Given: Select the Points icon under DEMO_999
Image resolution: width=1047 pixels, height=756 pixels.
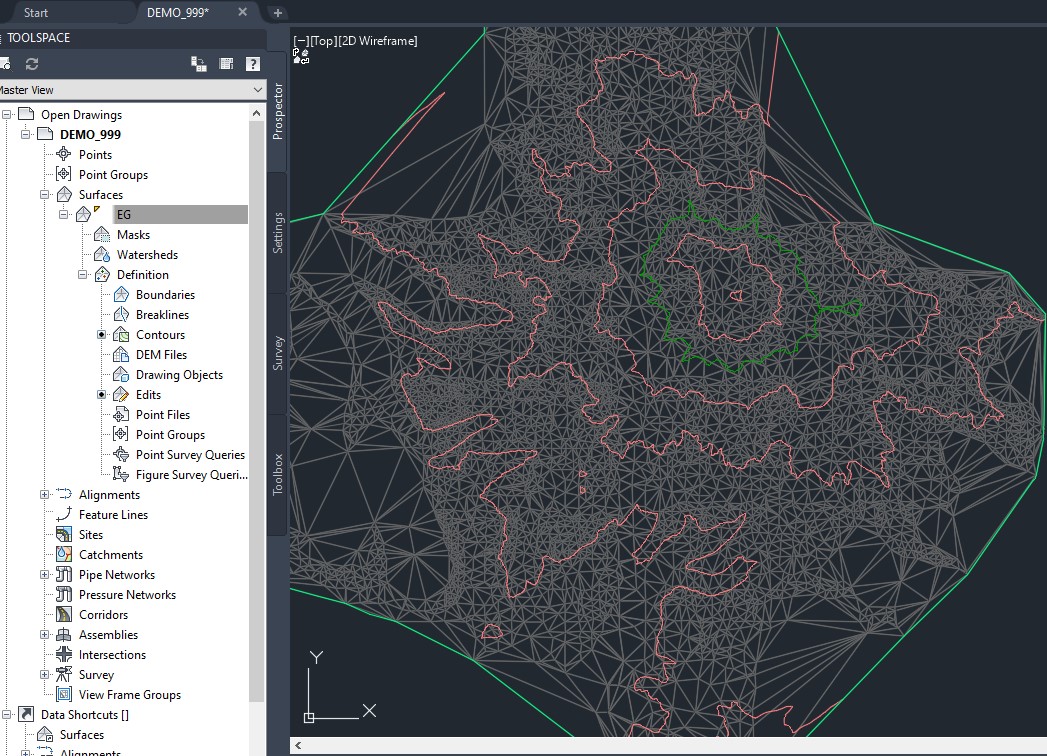Looking at the screenshot, I should click(63, 154).
